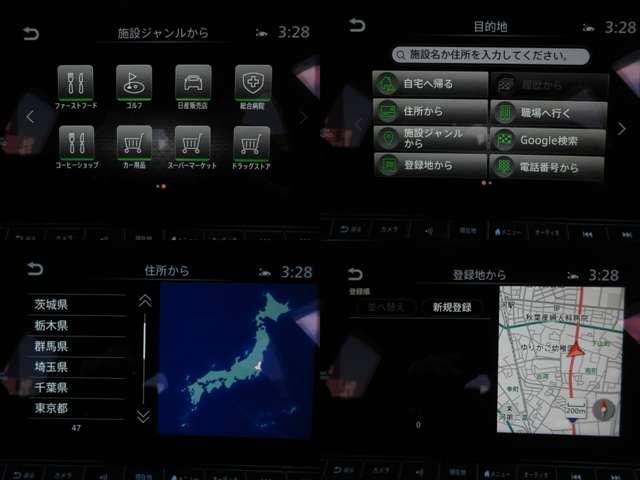Choose 日産販売店 dealer category icon

tap(193, 83)
